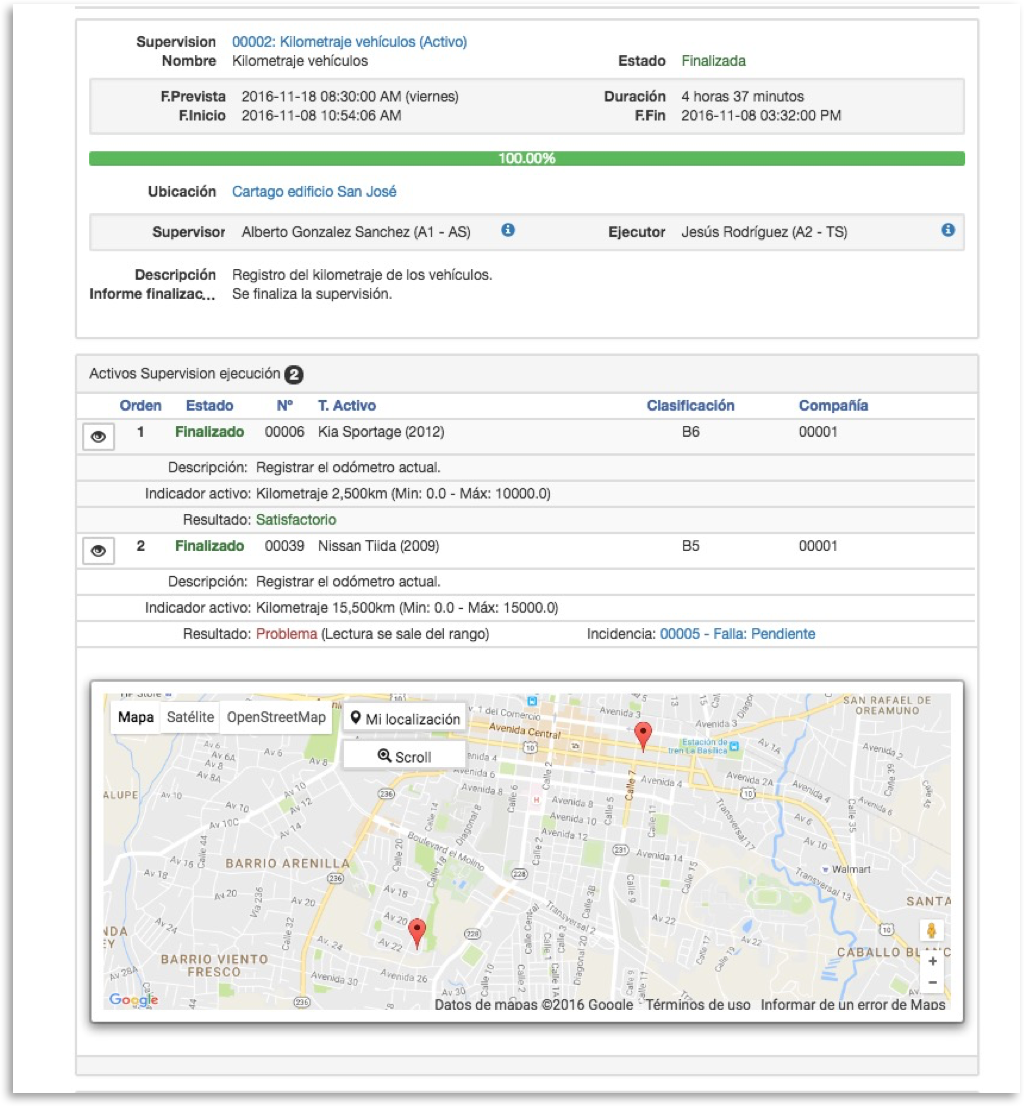
Task: Open supervision 00002 Kilometraje vehículos link
Action: click(x=349, y=42)
